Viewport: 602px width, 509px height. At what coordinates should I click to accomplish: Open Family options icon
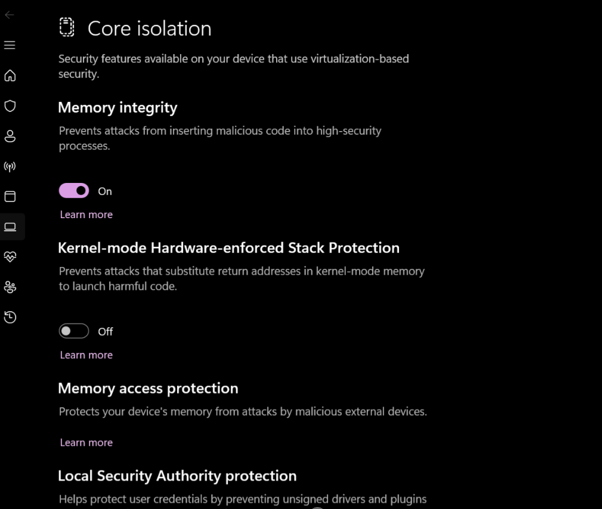[10, 287]
